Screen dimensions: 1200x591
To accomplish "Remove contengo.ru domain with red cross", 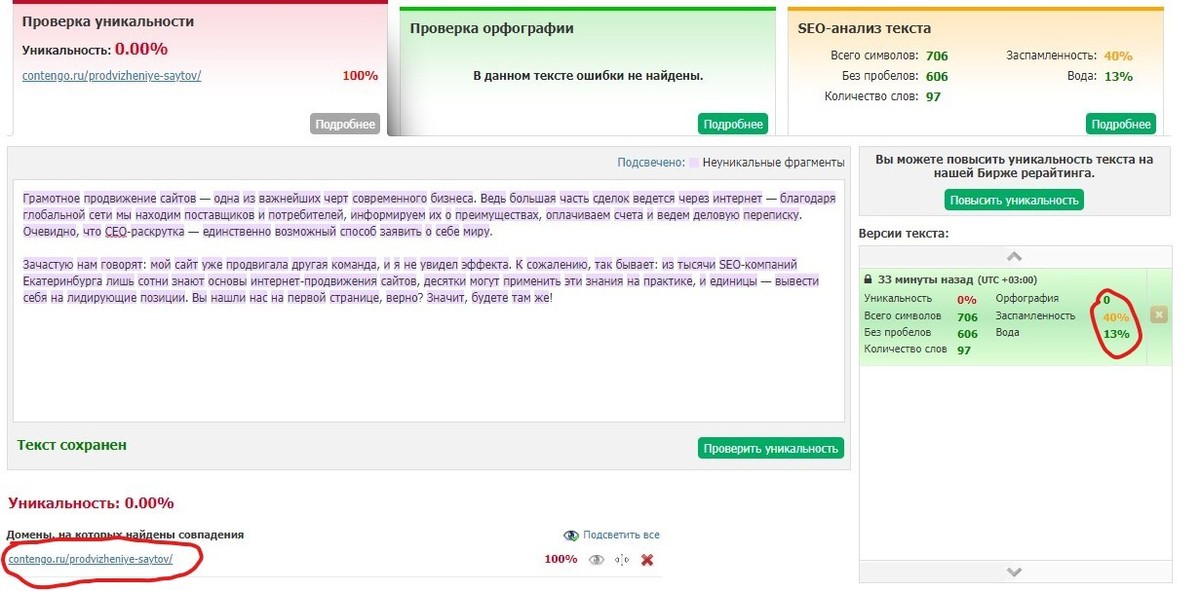I will pyautogui.click(x=647, y=560).
